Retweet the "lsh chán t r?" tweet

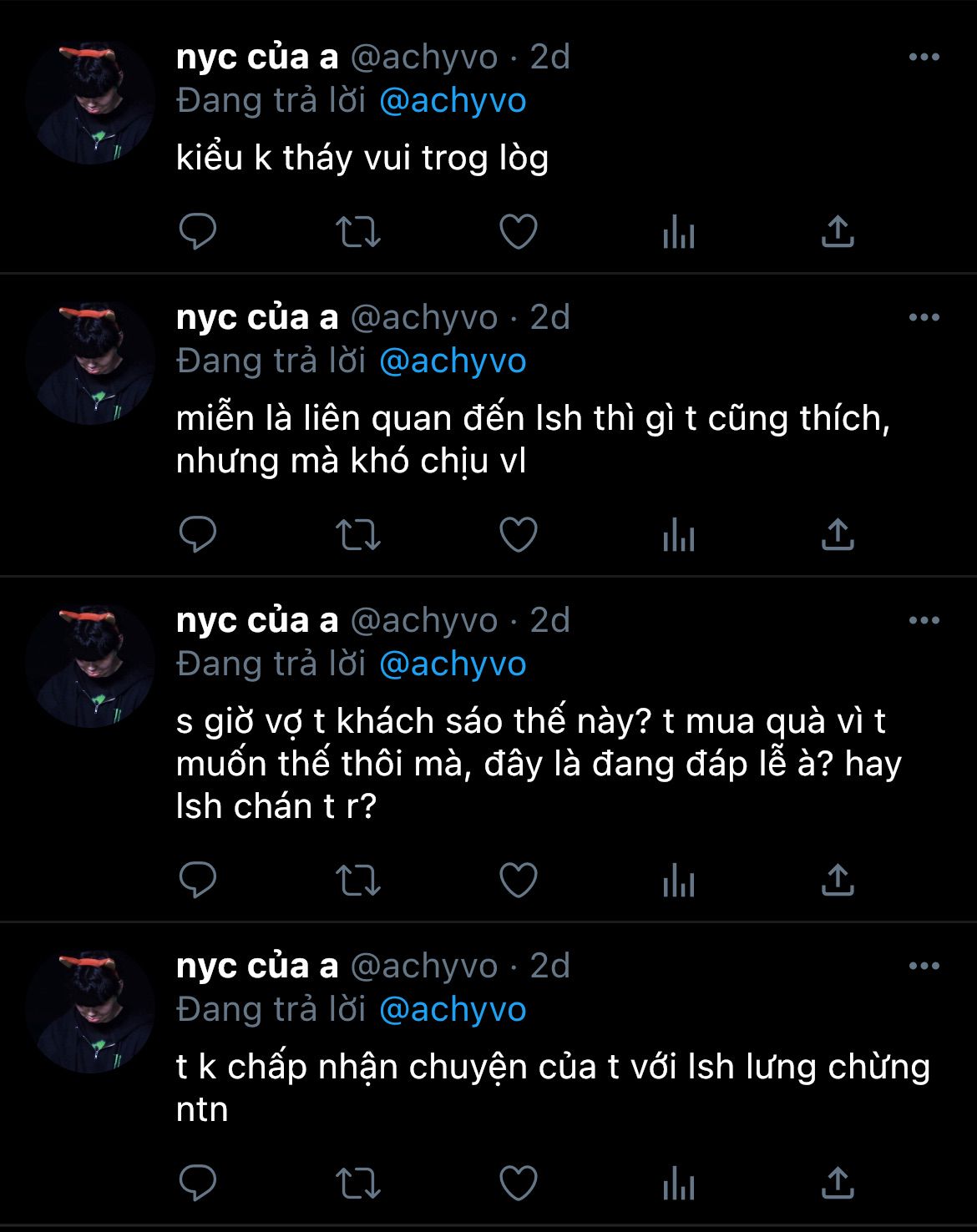point(358,880)
